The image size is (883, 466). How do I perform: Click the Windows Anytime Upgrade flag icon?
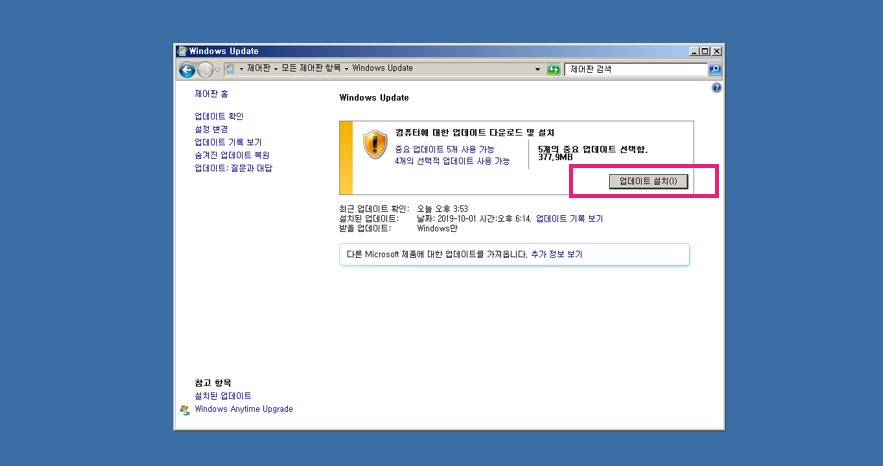pyautogui.click(x=185, y=410)
